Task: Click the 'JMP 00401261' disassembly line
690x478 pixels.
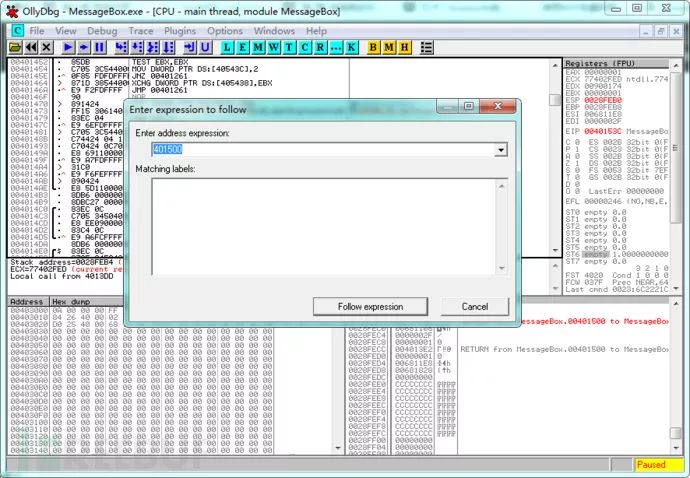Action: point(160,90)
